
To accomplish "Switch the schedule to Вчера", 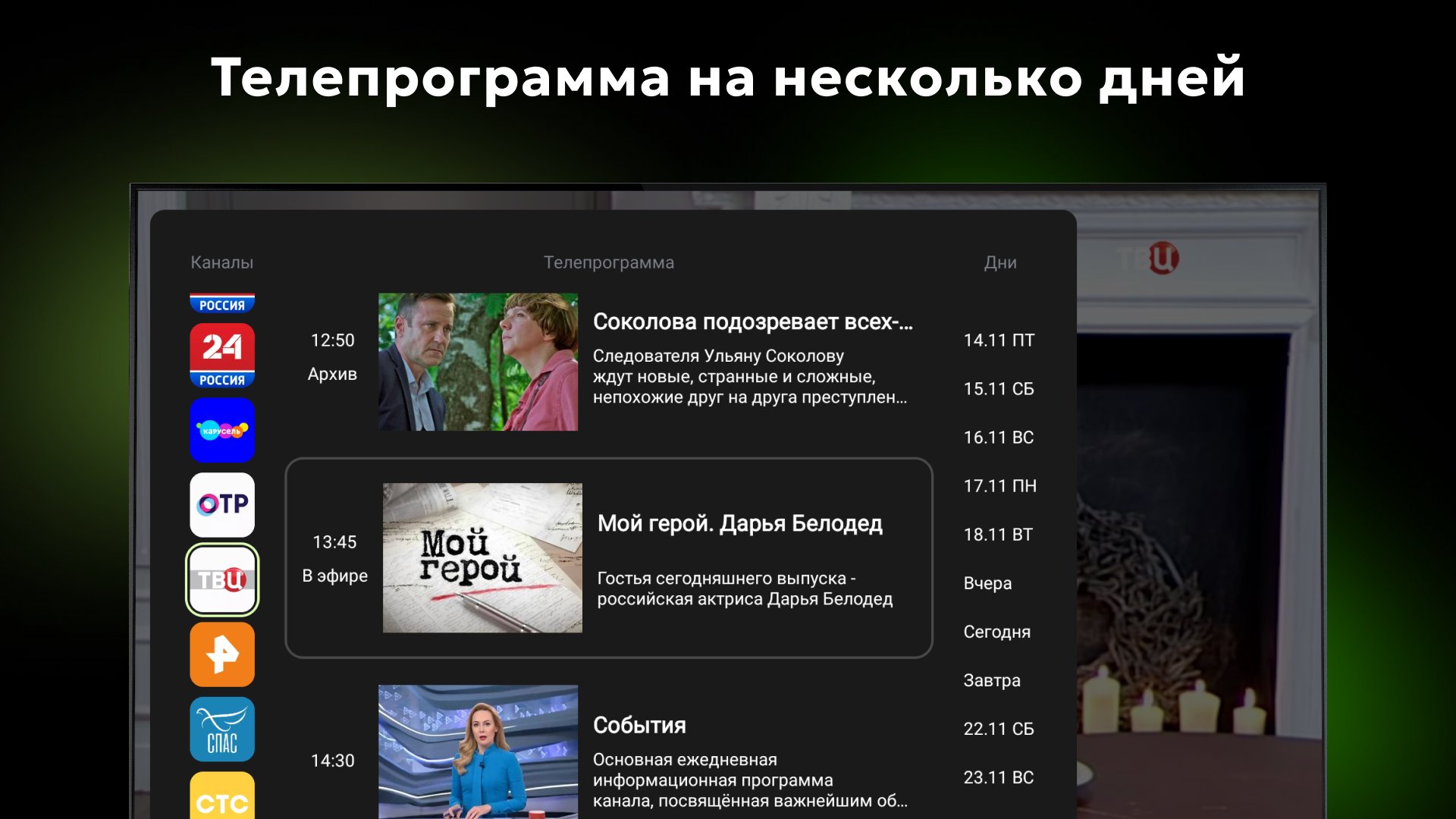I will point(987,583).
